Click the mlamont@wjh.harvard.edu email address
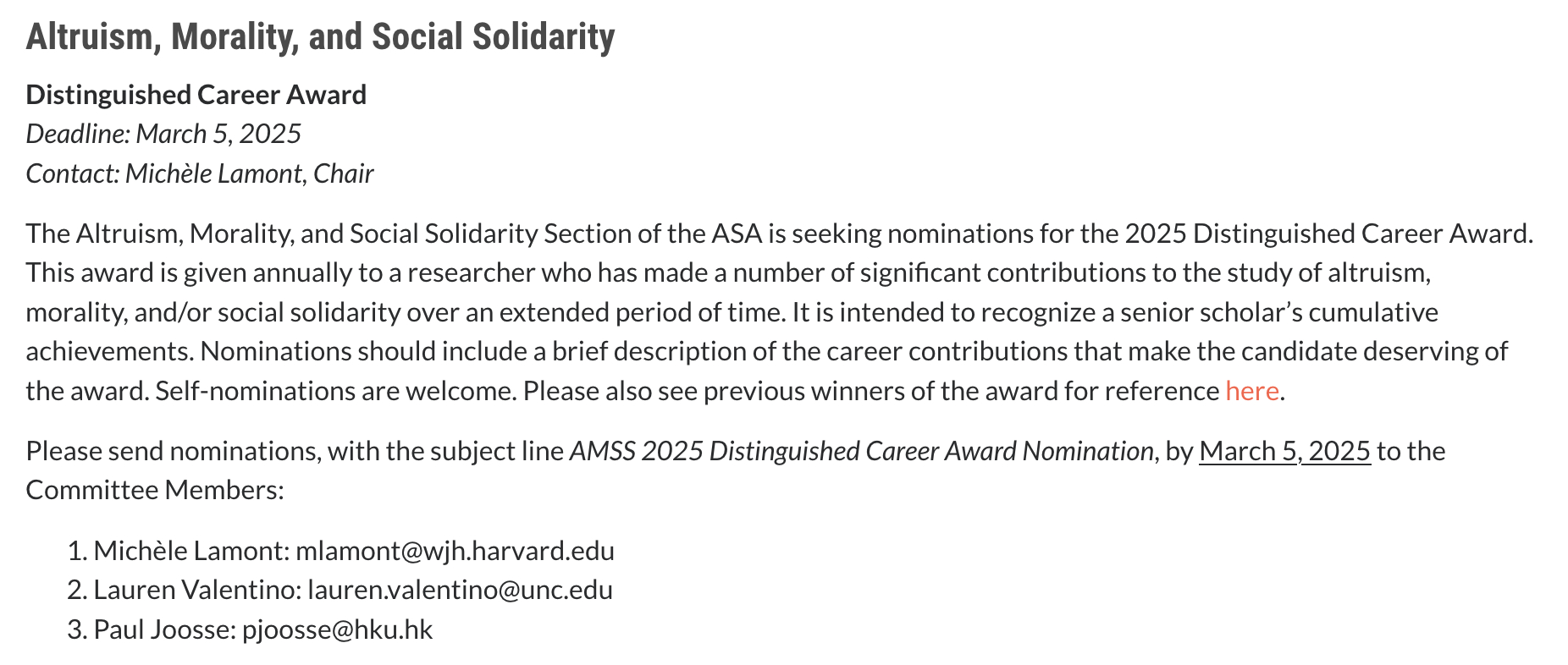This screenshot has height=665, width=1568. point(455,551)
